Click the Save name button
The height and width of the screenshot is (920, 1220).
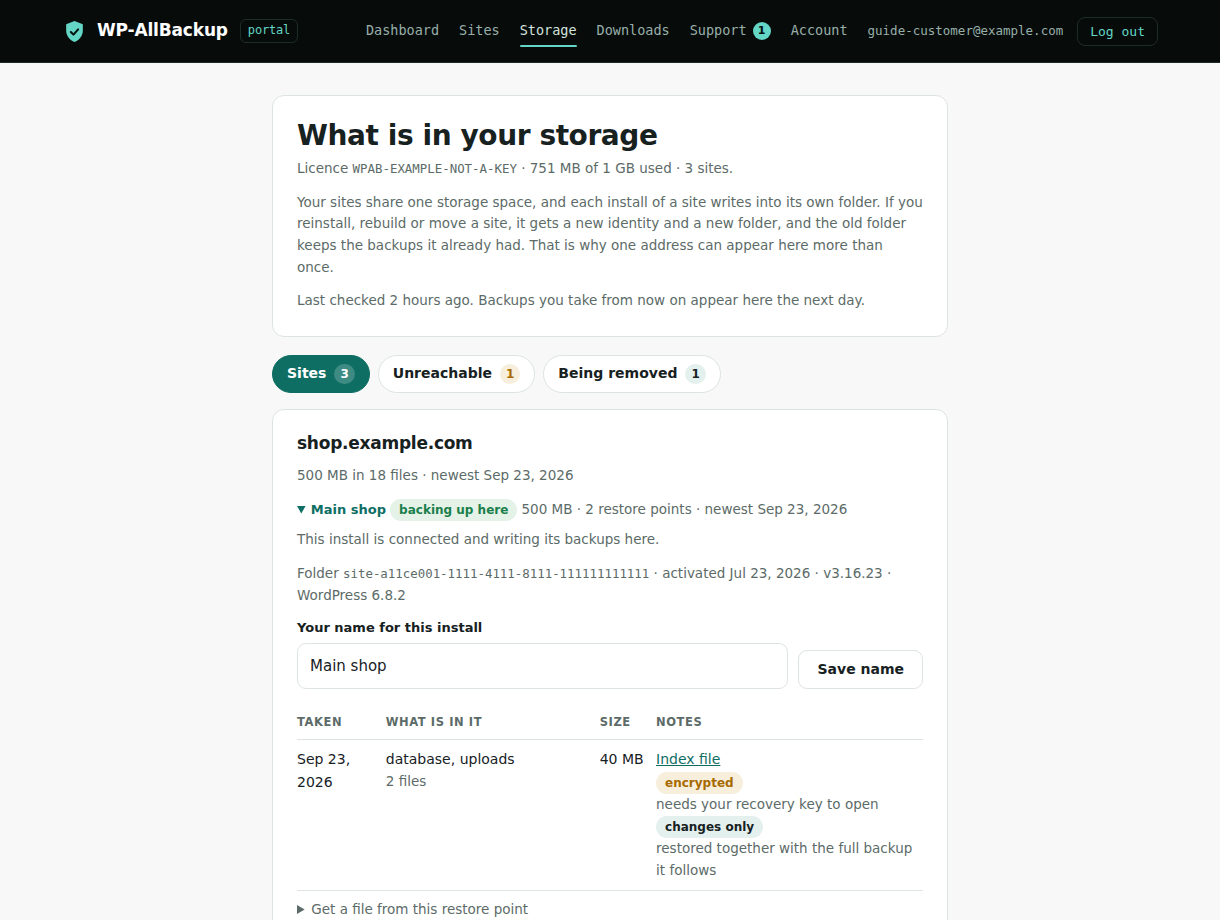point(860,670)
